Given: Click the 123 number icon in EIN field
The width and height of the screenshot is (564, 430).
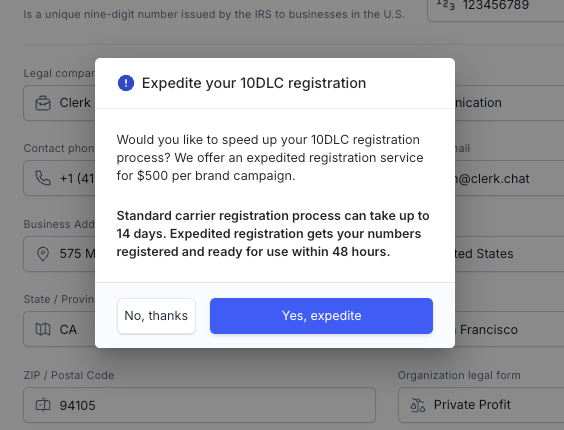Looking at the screenshot, I should (446, 5).
